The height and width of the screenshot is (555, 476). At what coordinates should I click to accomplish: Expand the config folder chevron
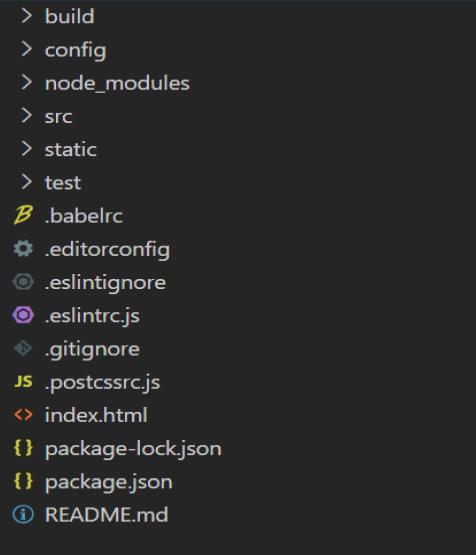pos(26,49)
